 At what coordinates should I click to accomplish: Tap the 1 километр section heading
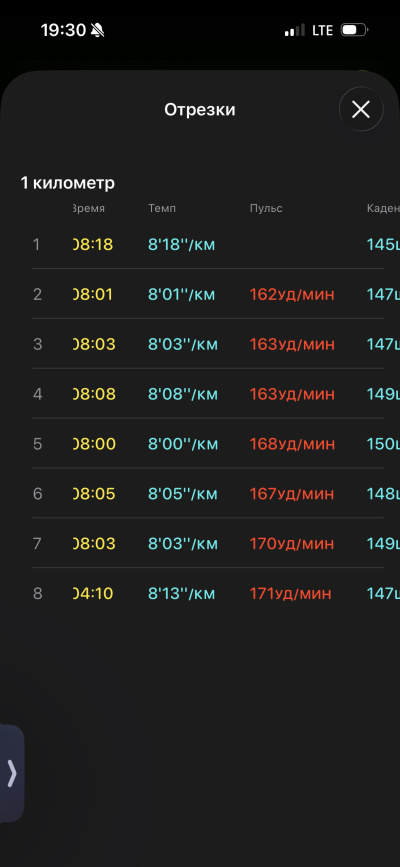click(x=67, y=183)
